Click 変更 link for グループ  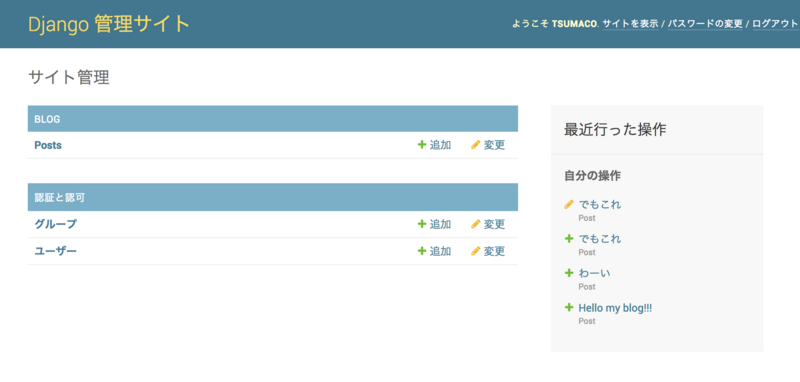tap(494, 224)
